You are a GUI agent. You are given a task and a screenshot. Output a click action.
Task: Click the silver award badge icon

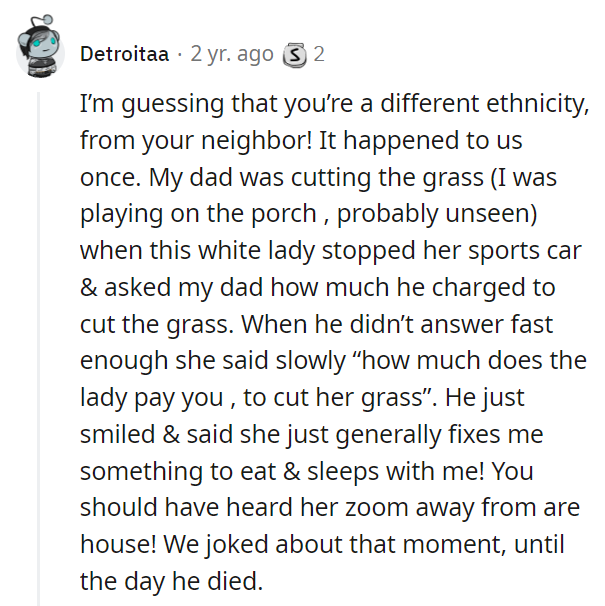(295, 55)
